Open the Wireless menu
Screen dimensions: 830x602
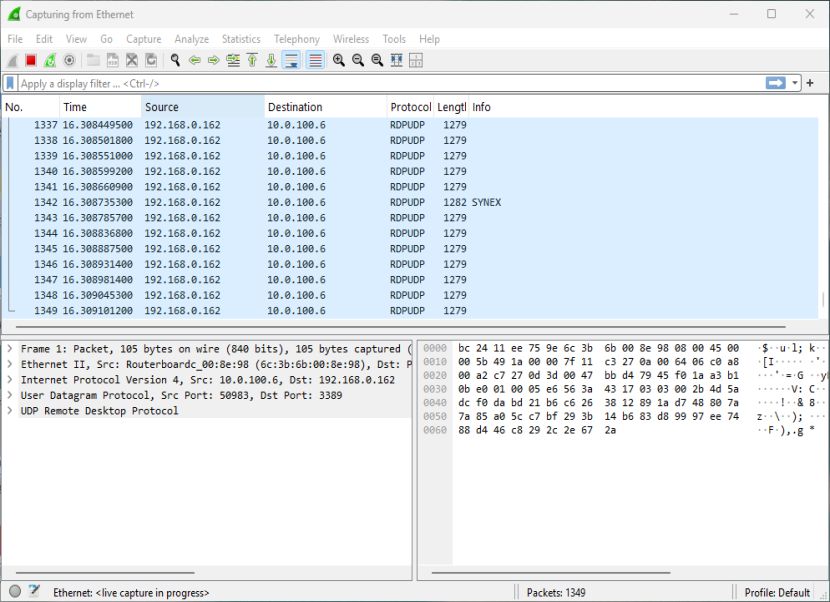(x=351, y=39)
